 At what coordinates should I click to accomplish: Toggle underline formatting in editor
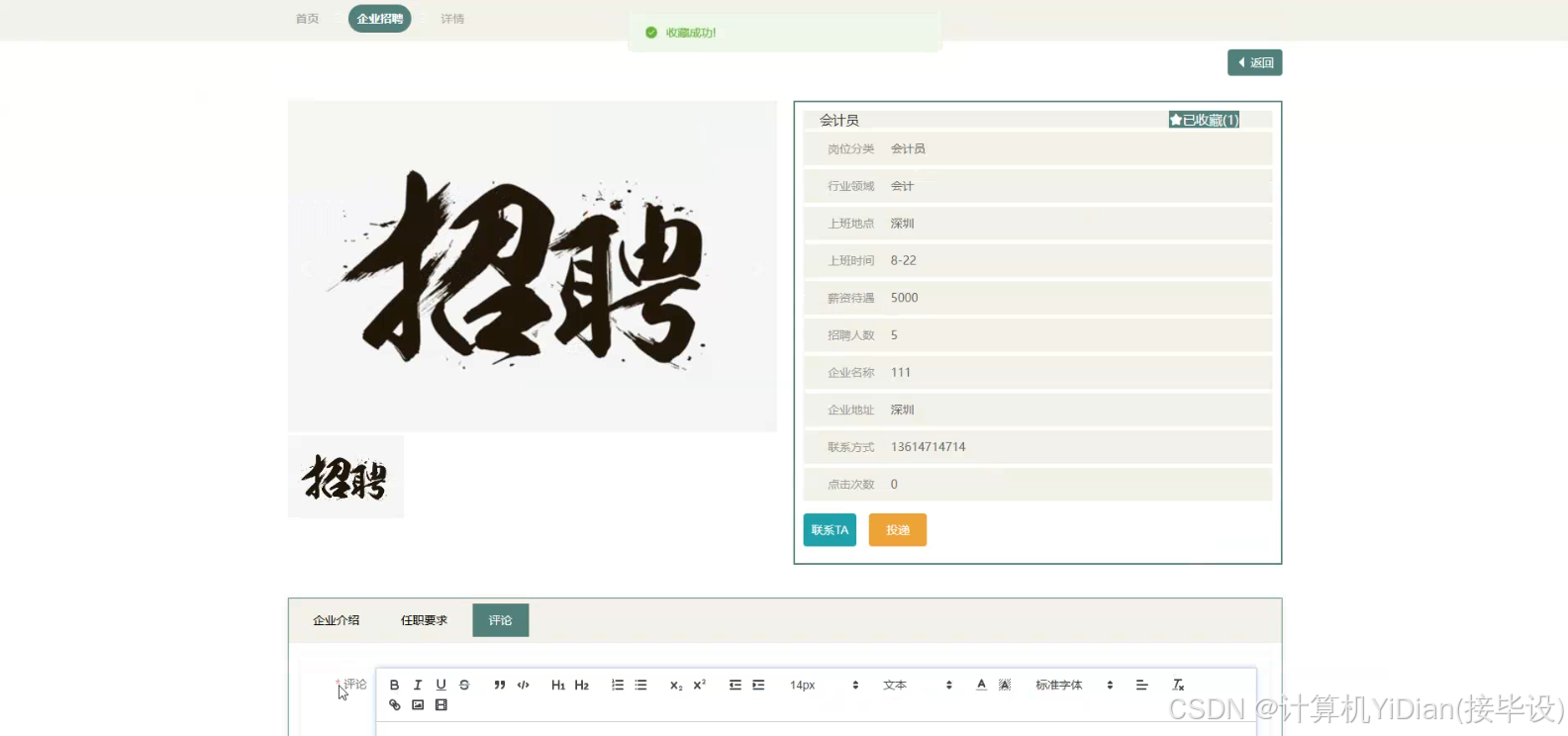(441, 685)
